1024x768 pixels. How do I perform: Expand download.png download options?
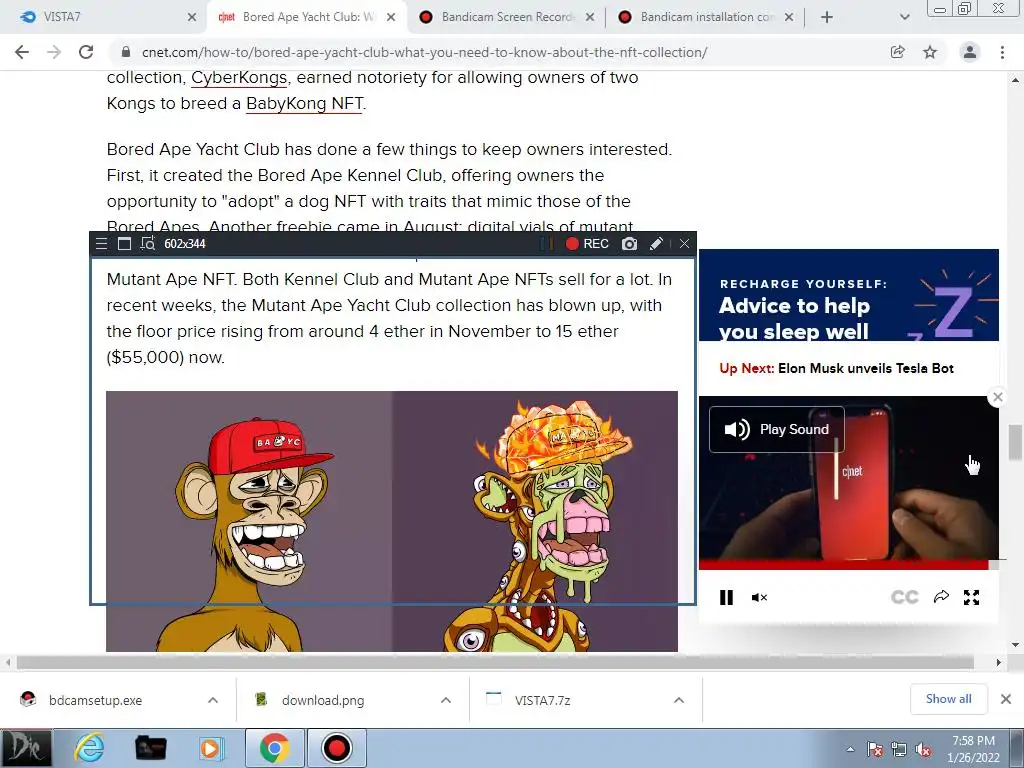(x=446, y=700)
